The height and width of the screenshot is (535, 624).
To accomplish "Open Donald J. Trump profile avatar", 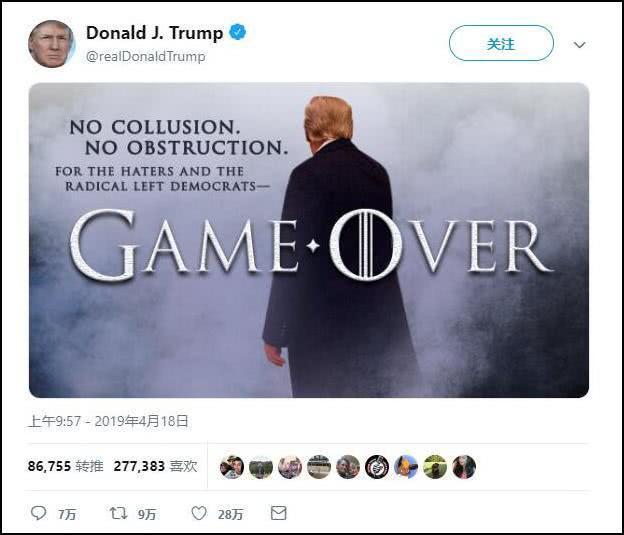I will 51,44.
